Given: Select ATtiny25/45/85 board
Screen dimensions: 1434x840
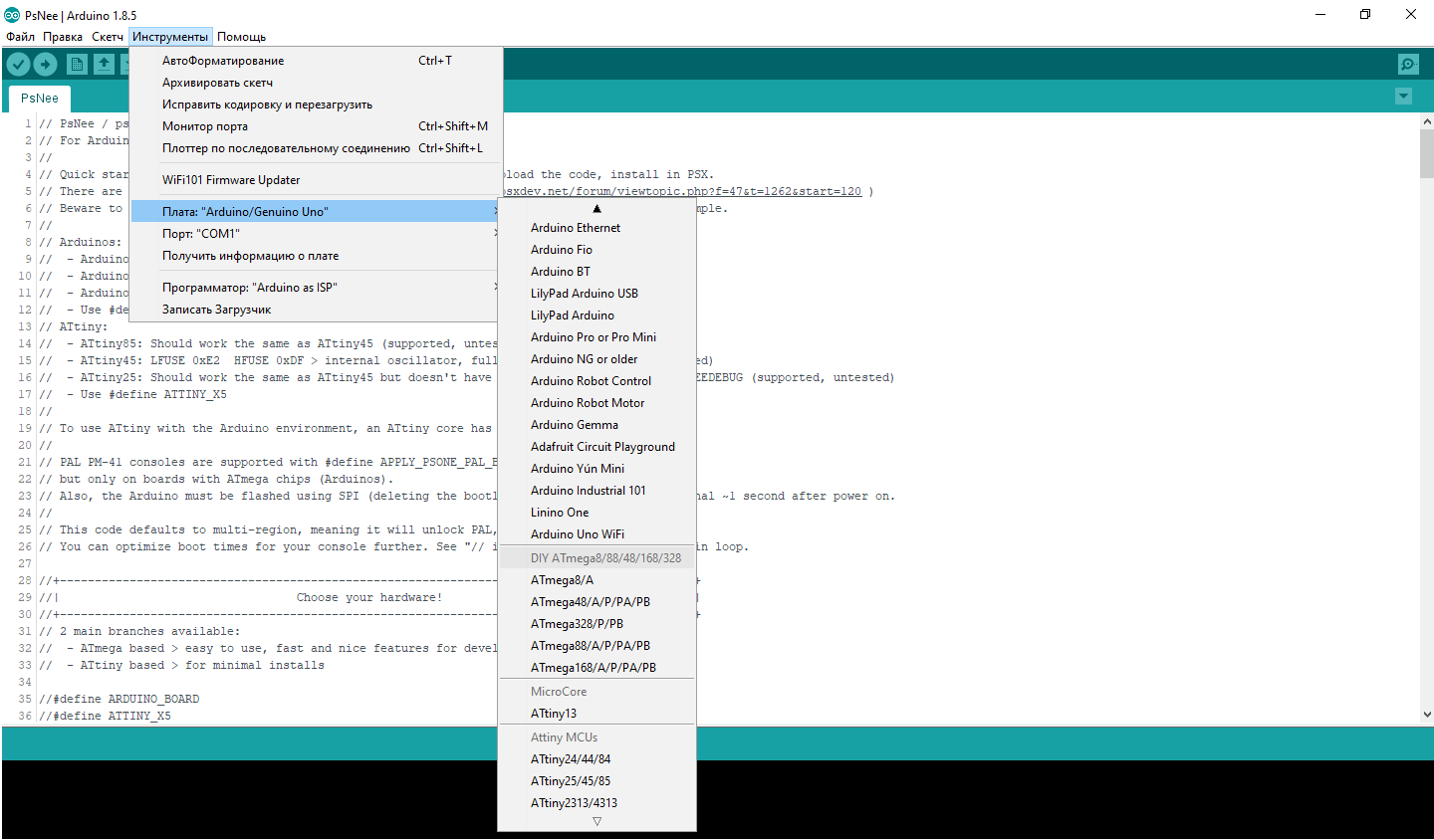Looking at the screenshot, I should pos(597,781).
